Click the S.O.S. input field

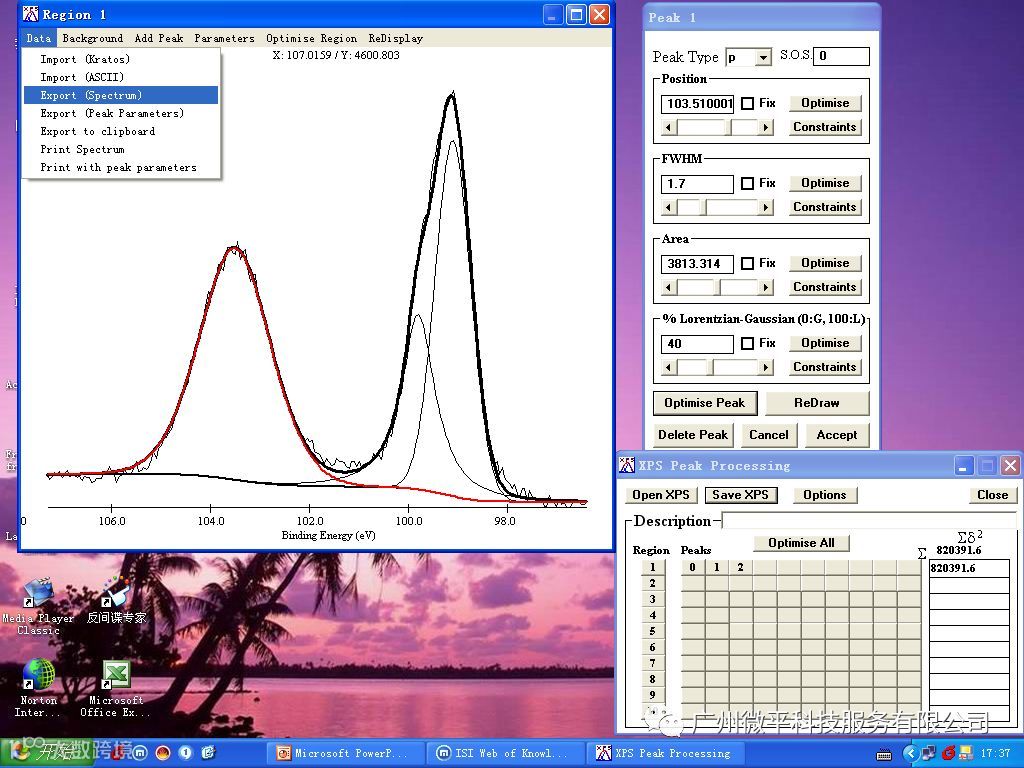tap(841, 56)
